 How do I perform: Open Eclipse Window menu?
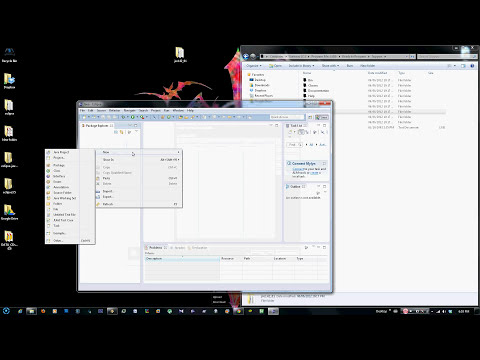tap(178, 110)
